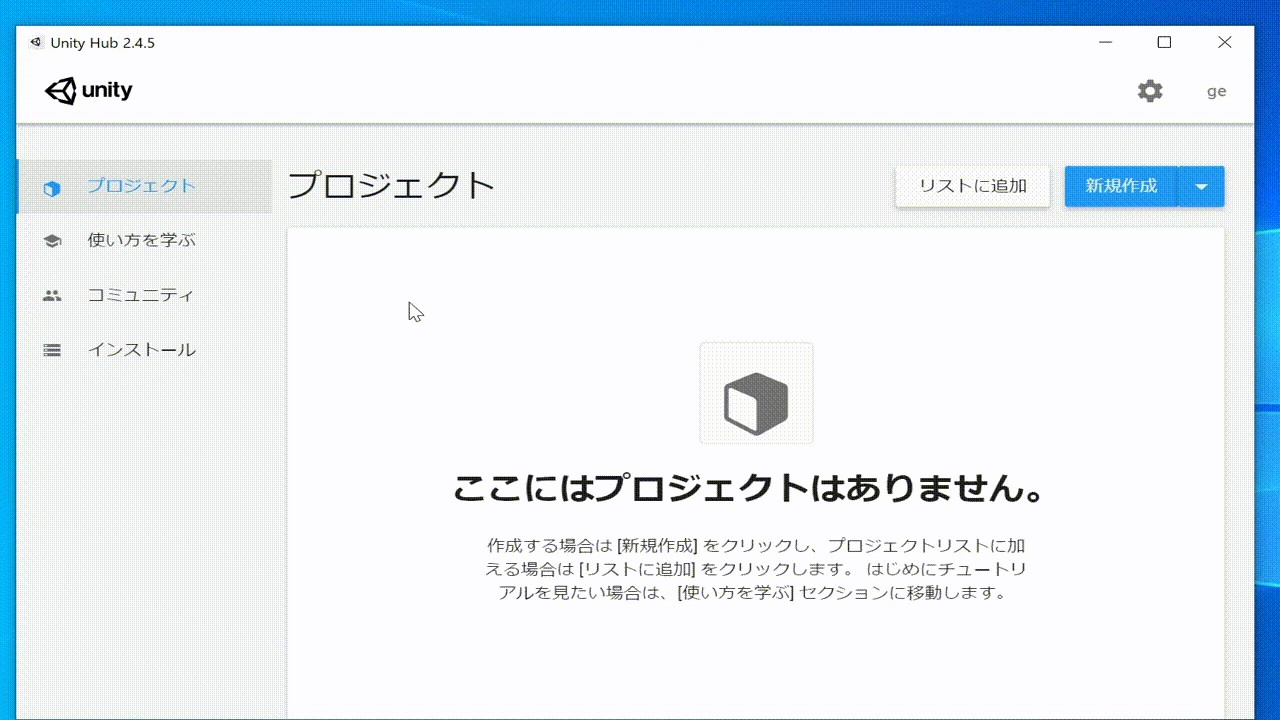Click the リストに追加 button
The height and width of the screenshot is (720, 1280).
[973, 186]
